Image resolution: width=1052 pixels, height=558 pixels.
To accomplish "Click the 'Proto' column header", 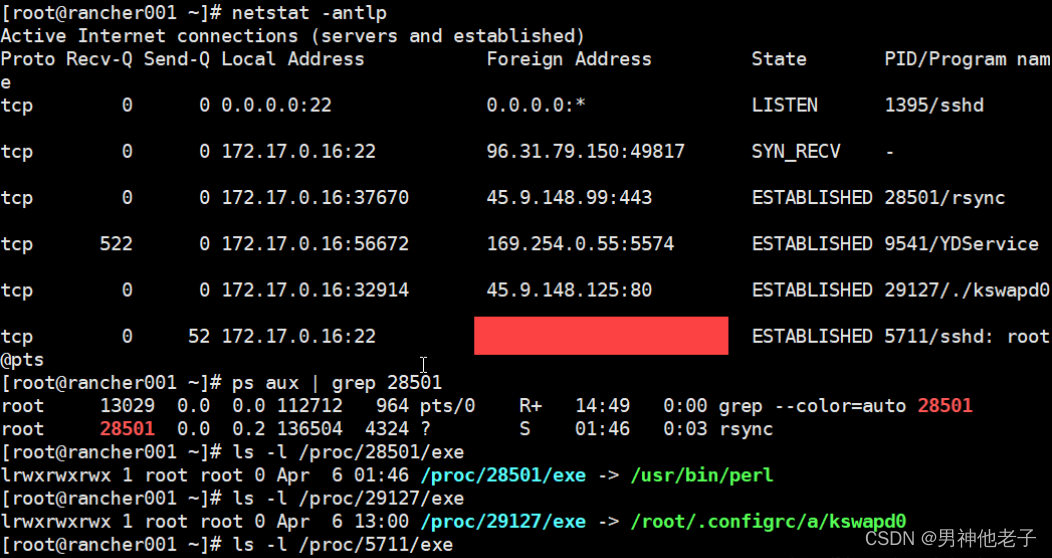I will point(28,59).
